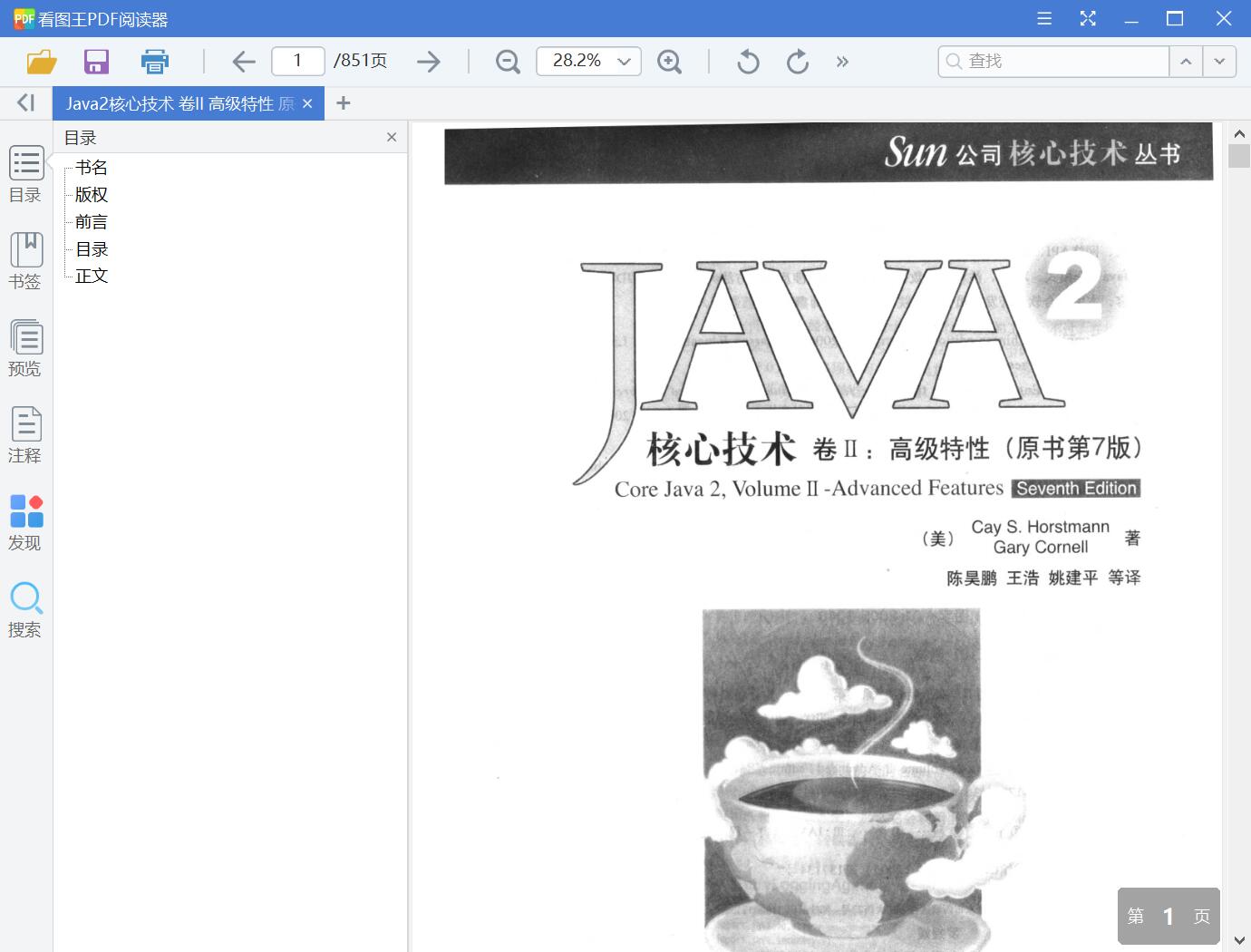This screenshot has height=952, width=1251.
Task: Jump to 前言 in the outline
Action: (92, 222)
